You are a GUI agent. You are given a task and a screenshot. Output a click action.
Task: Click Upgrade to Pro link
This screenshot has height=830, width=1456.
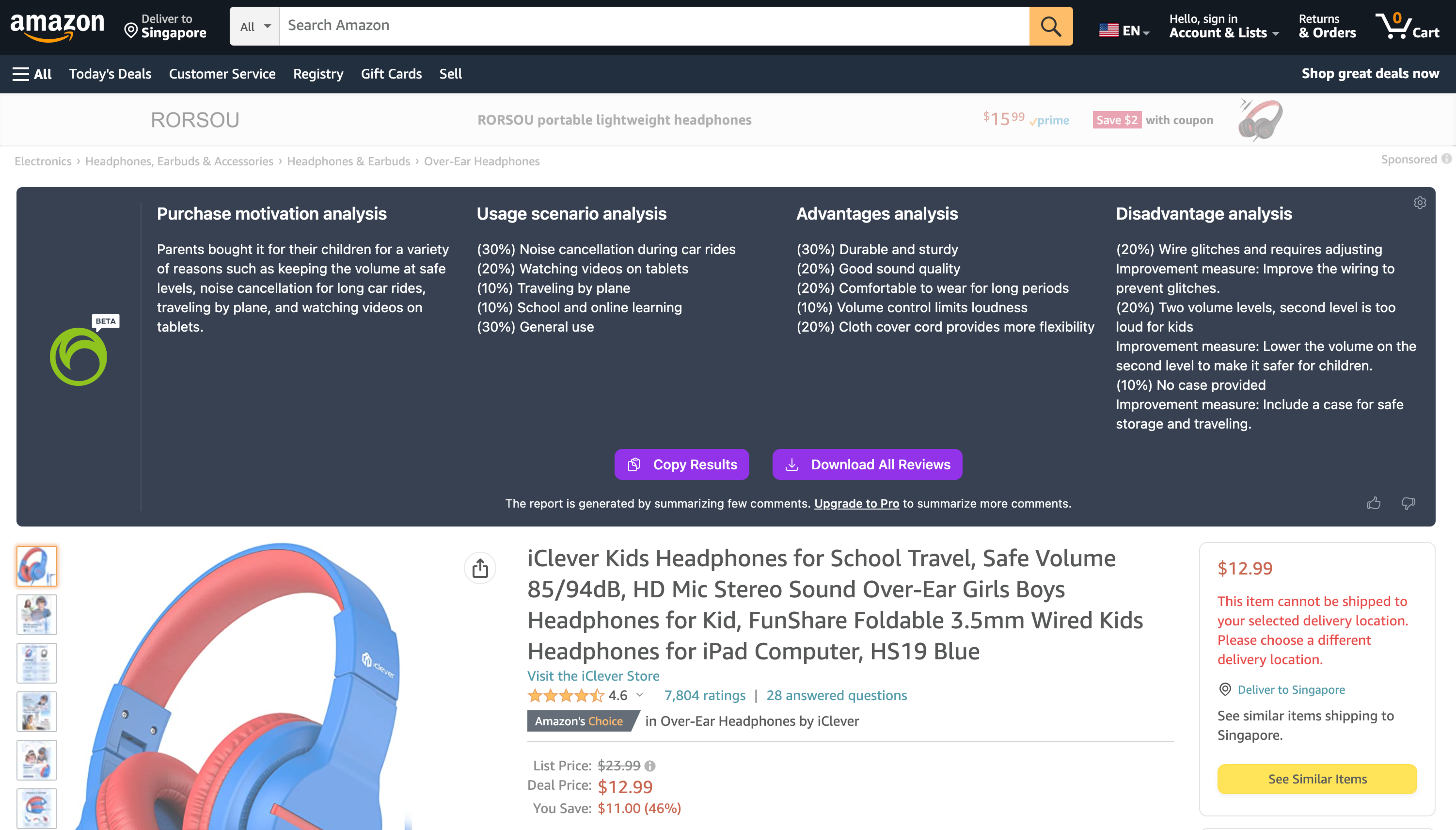[856, 503]
